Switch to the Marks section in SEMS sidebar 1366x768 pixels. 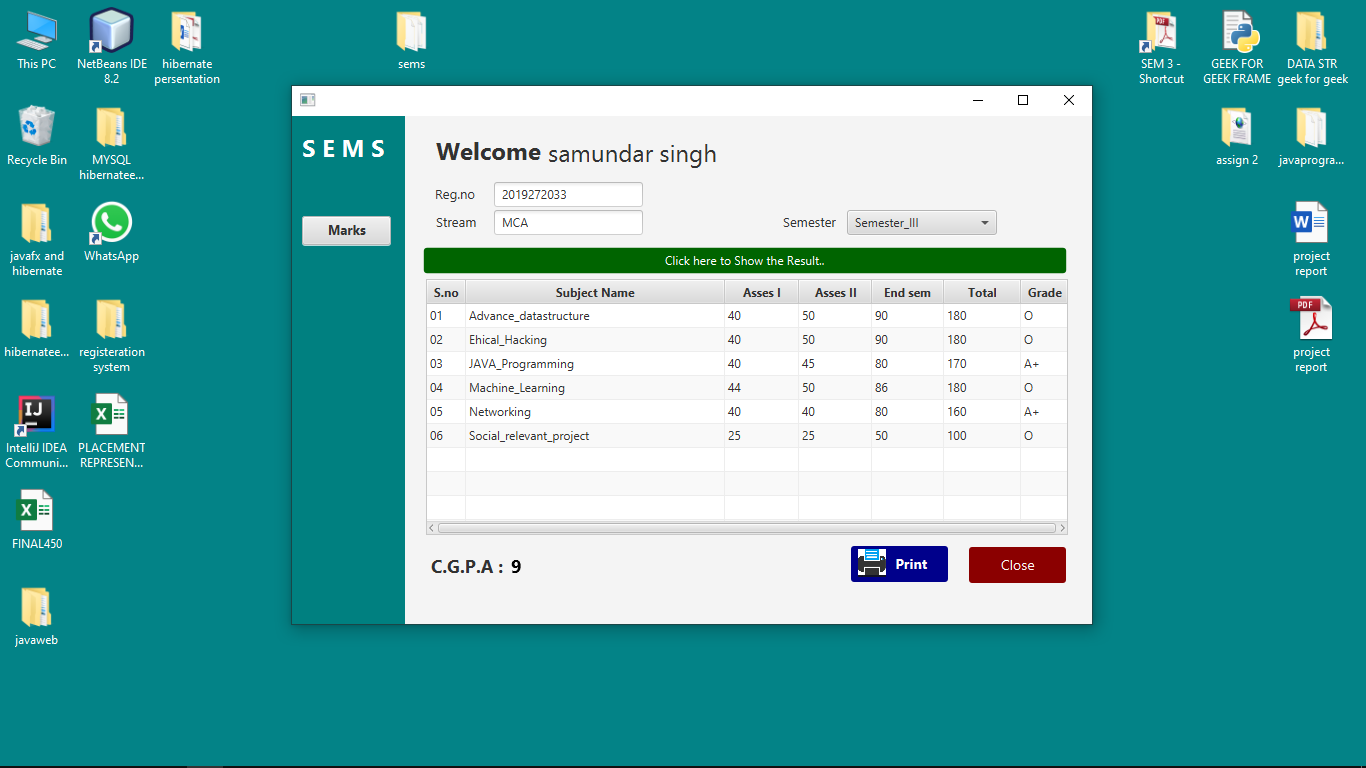click(x=346, y=230)
